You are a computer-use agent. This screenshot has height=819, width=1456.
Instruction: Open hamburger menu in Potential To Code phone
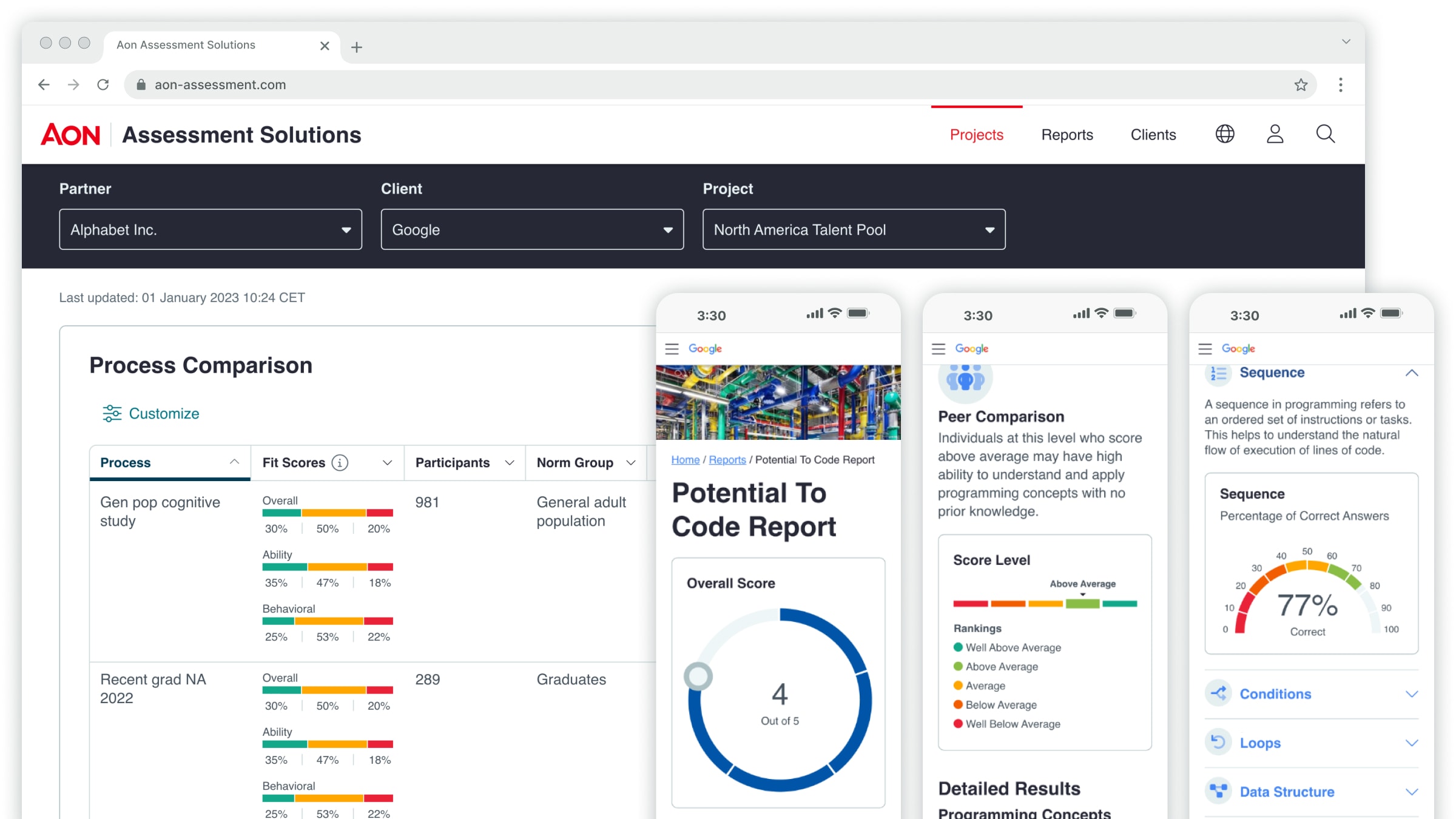pos(672,349)
